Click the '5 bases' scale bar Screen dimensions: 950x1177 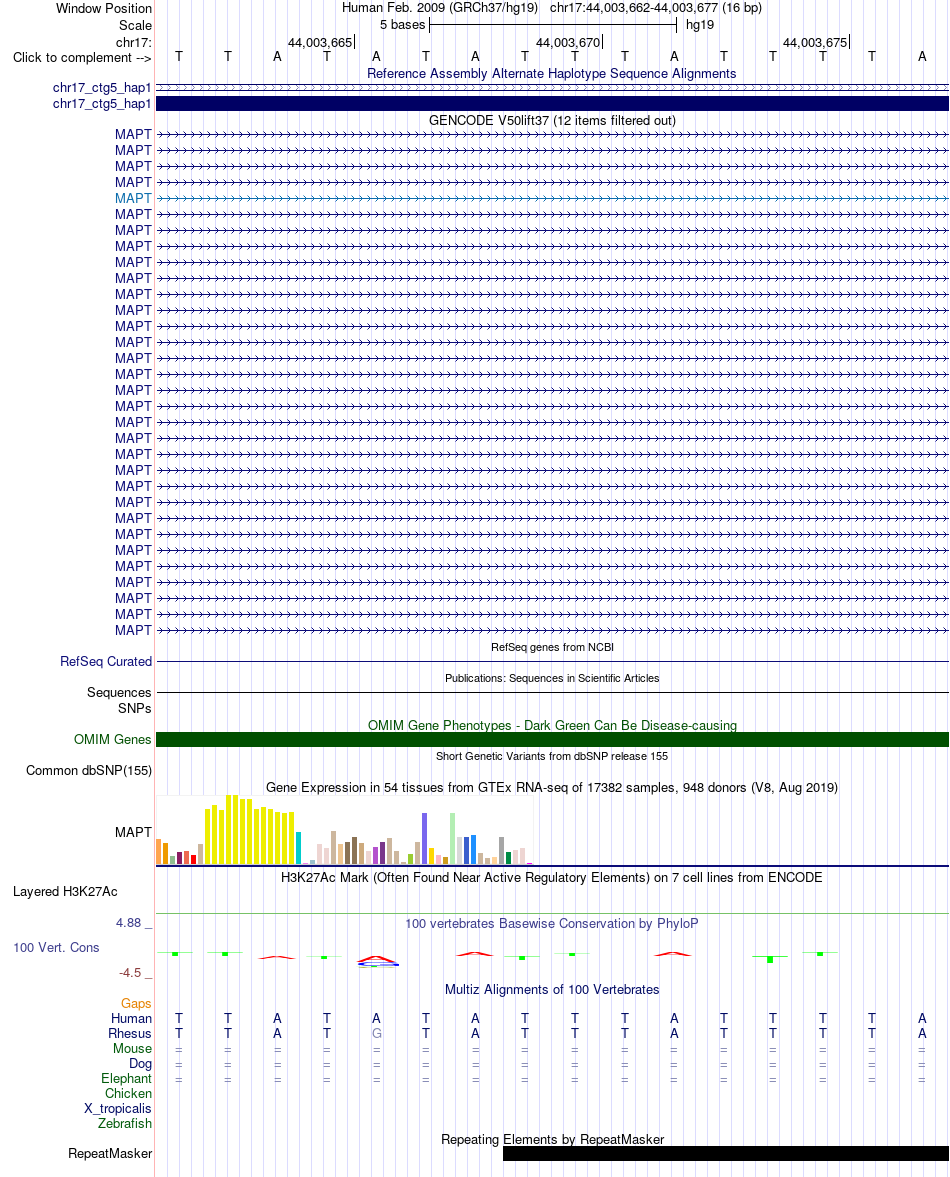click(x=553, y=25)
